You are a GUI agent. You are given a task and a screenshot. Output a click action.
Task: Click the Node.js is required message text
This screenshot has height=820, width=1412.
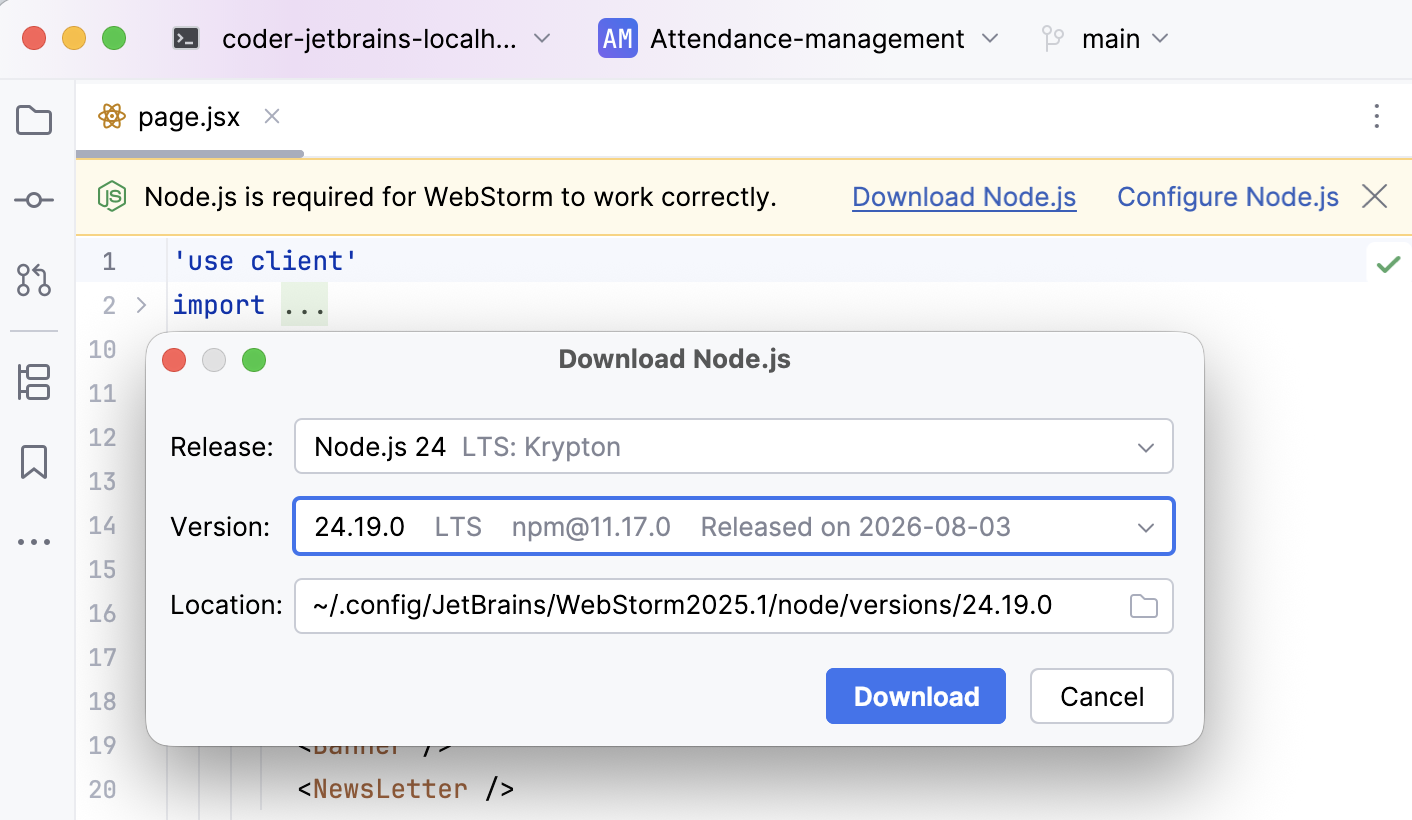pyautogui.click(x=460, y=197)
